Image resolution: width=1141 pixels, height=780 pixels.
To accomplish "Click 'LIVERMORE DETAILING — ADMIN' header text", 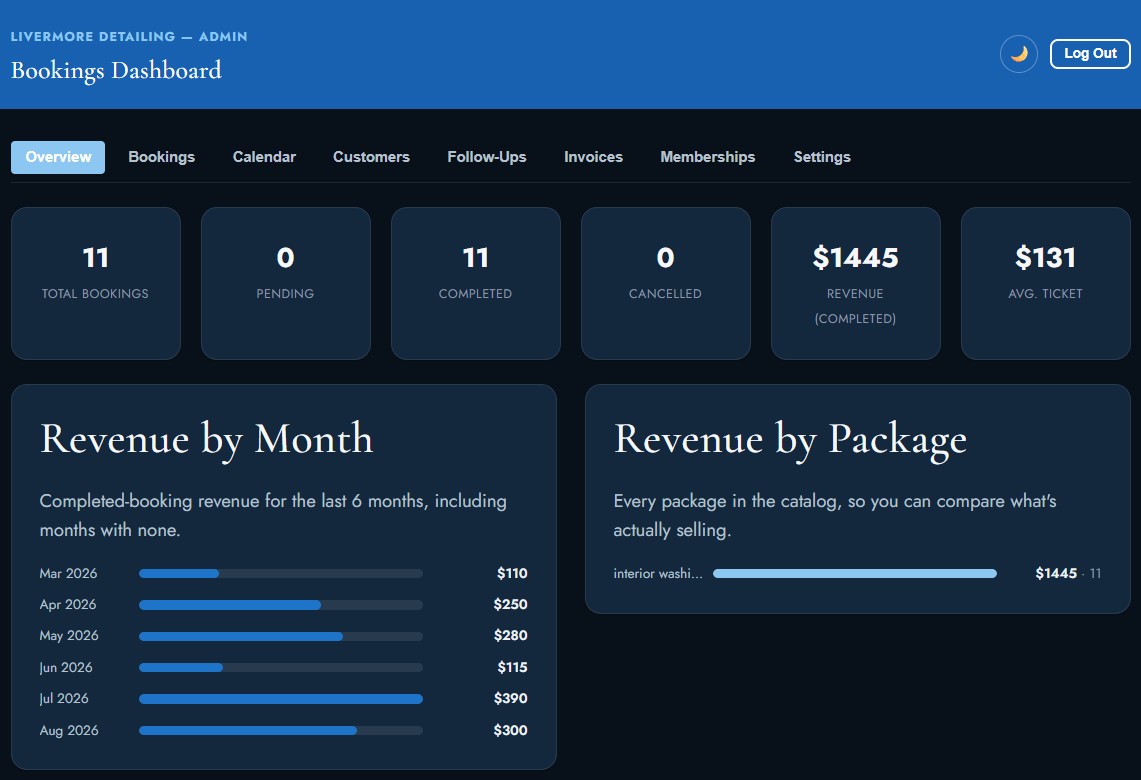I will (x=129, y=36).
